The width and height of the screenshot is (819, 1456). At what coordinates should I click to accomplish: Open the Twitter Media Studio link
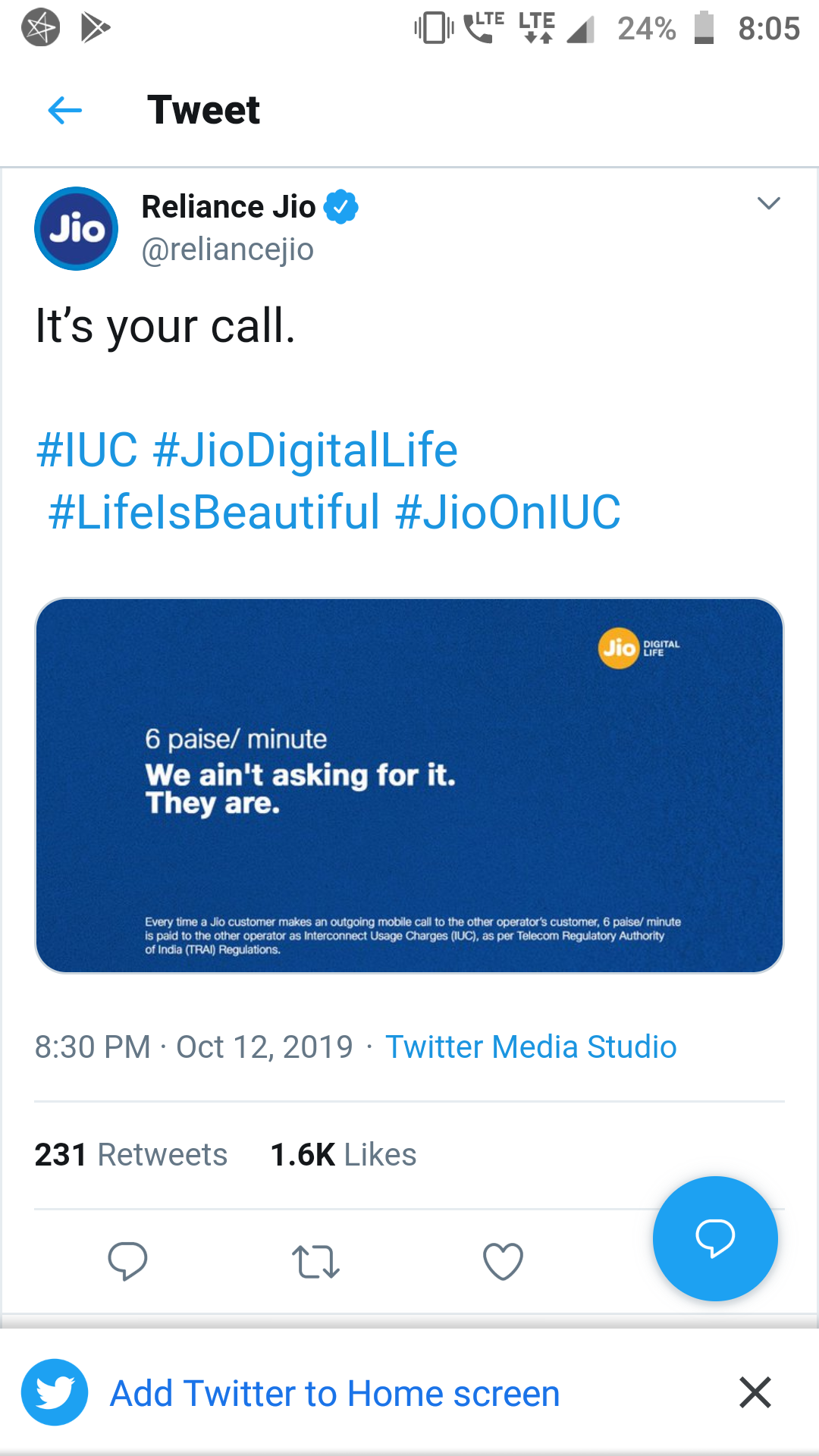tap(531, 1046)
